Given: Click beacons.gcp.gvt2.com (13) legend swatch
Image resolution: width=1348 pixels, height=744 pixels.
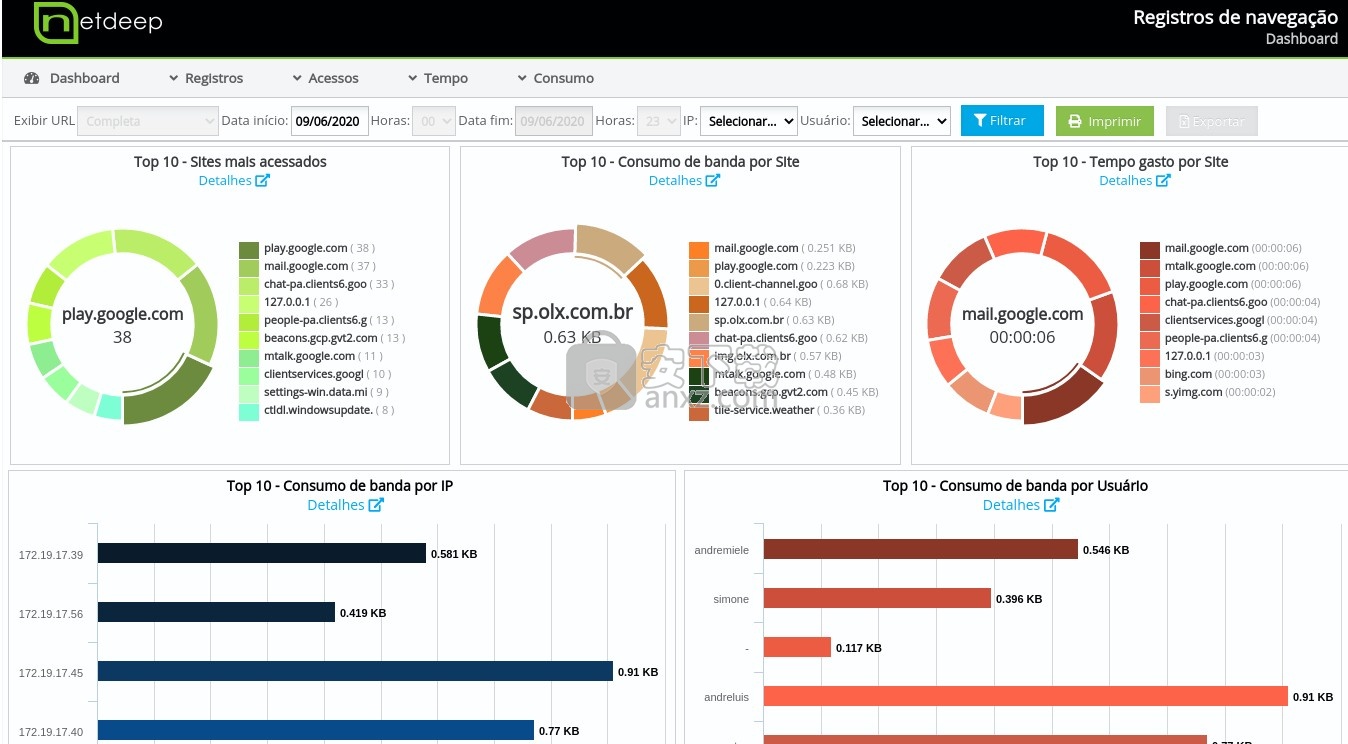Looking at the screenshot, I should [x=249, y=339].
